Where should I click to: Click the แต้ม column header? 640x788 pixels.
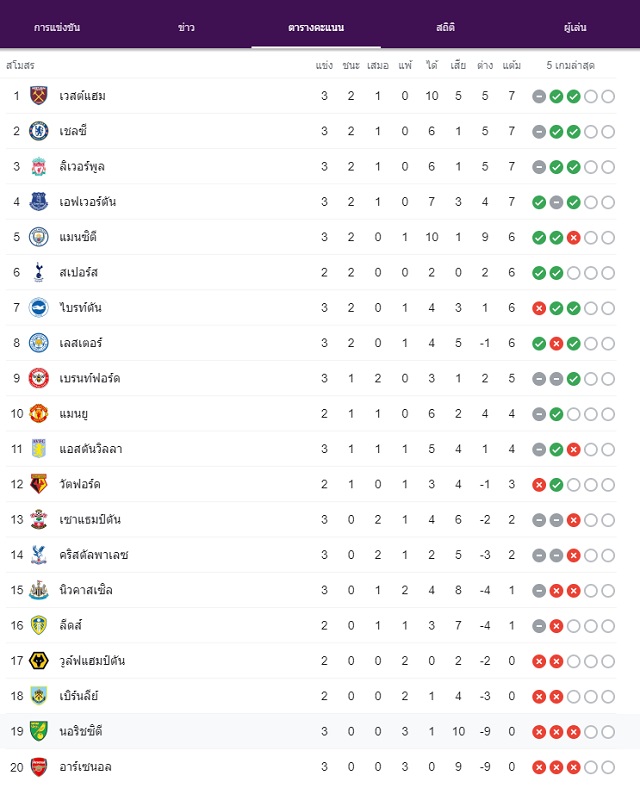(511, 65)
